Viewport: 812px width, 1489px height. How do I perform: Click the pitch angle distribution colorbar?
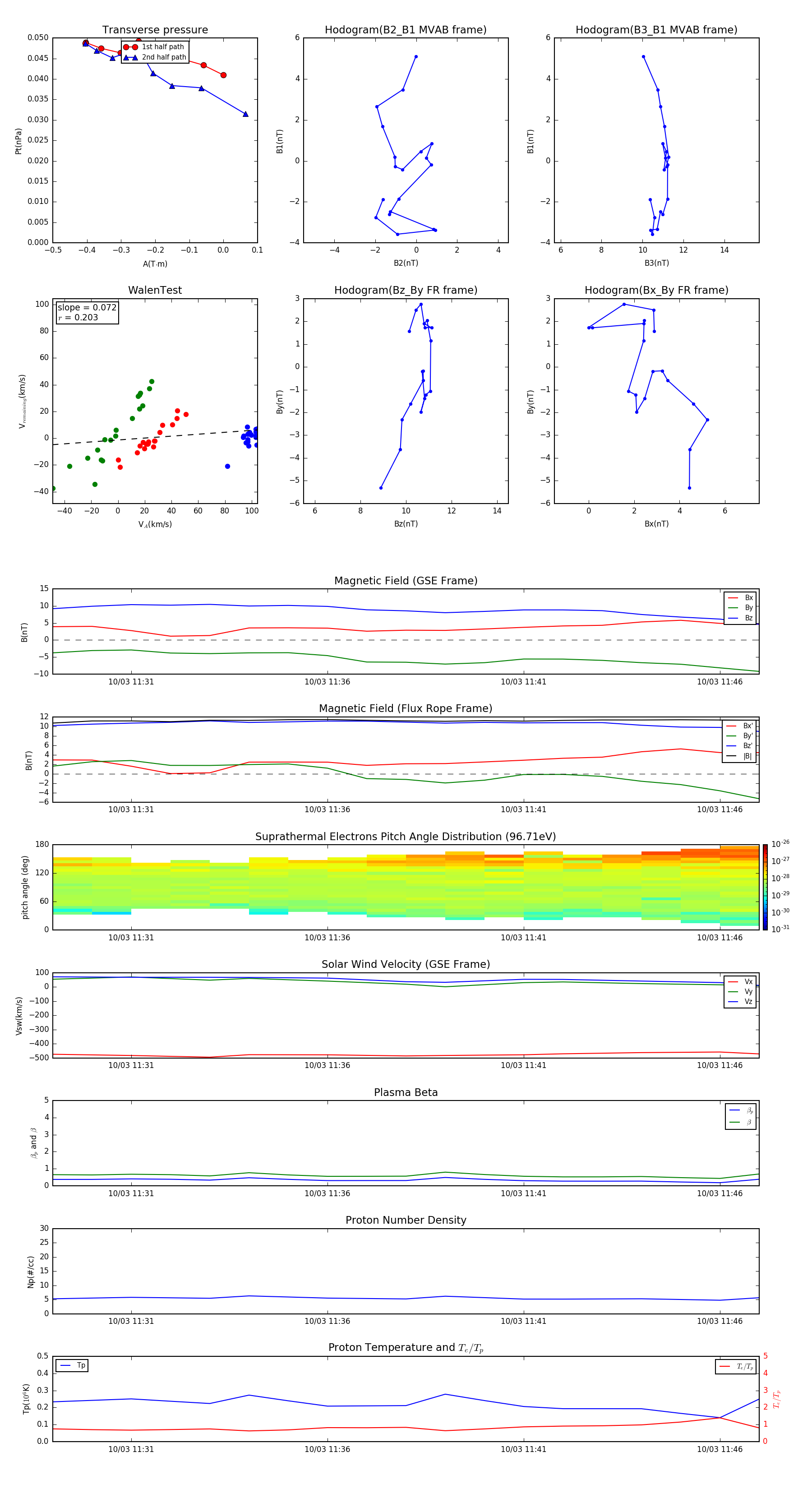765,887
